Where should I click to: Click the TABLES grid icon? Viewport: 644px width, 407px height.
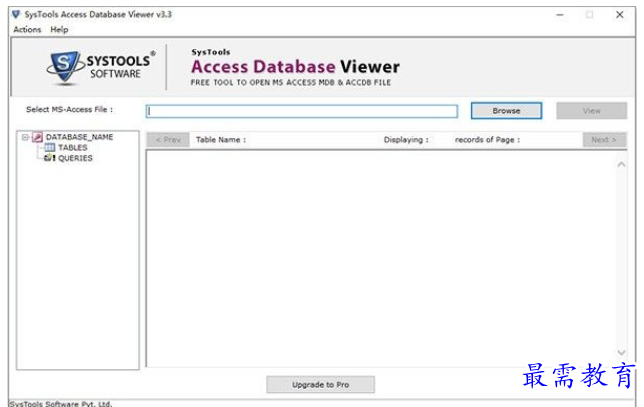point(50,147)
